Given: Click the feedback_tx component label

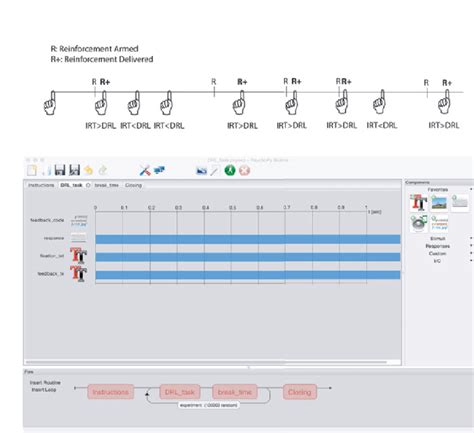Looking at the screenshot, I should [51, 274].
